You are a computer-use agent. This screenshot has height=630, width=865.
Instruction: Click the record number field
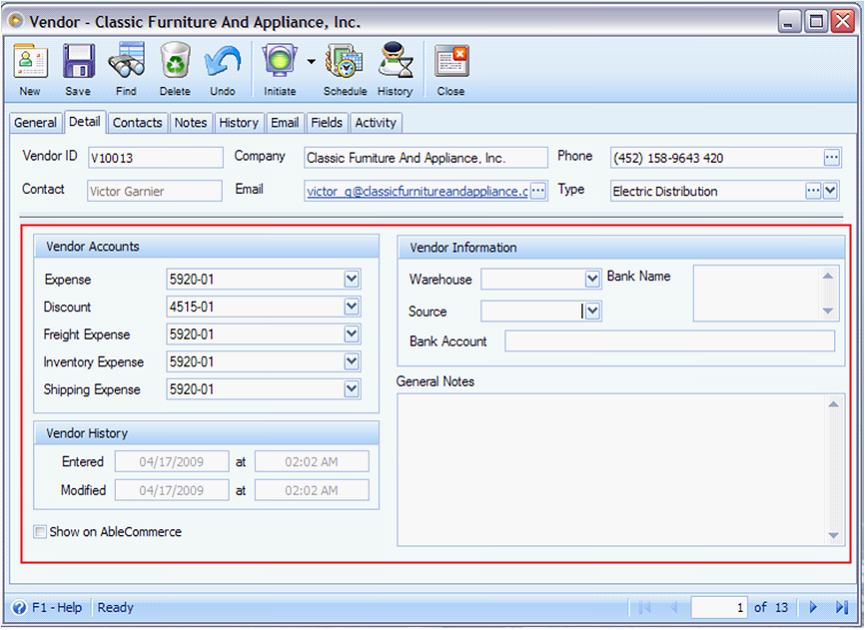[x=719, y=607]
